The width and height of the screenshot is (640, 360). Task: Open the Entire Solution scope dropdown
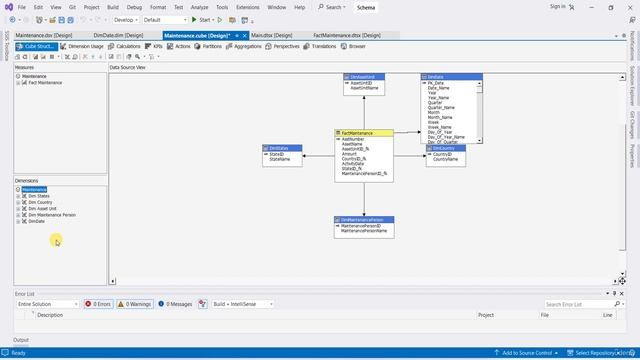pos(47,304)
